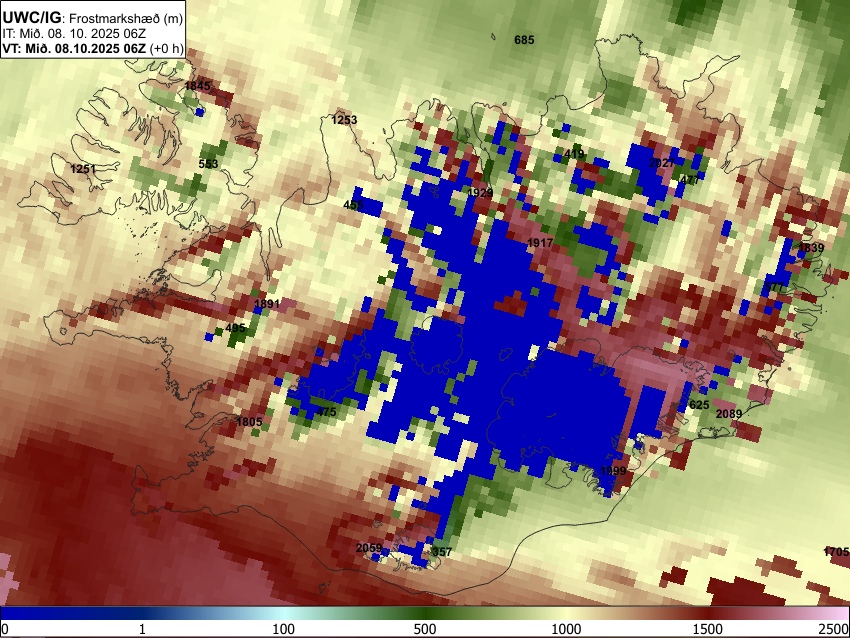
Task: Select the VT: Mið. 08.10.2025 06Z line
Action: point(93,48)
